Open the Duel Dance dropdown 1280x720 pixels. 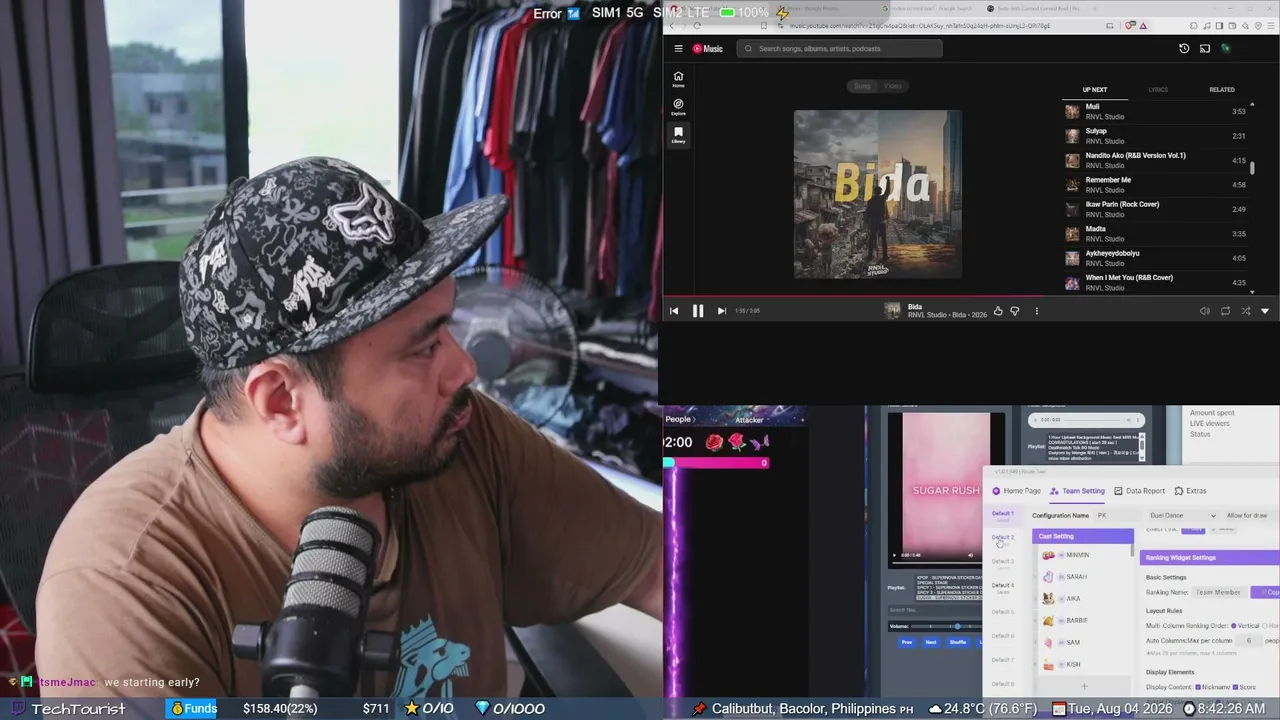(x=1182, y=516)
